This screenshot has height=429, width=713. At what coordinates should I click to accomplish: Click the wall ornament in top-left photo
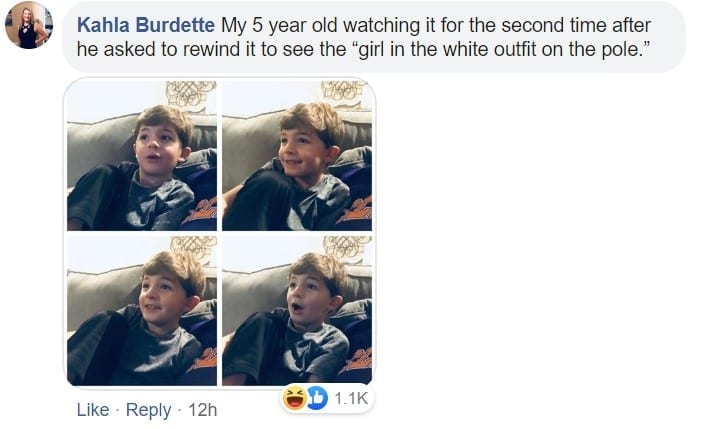click(191, 93)
